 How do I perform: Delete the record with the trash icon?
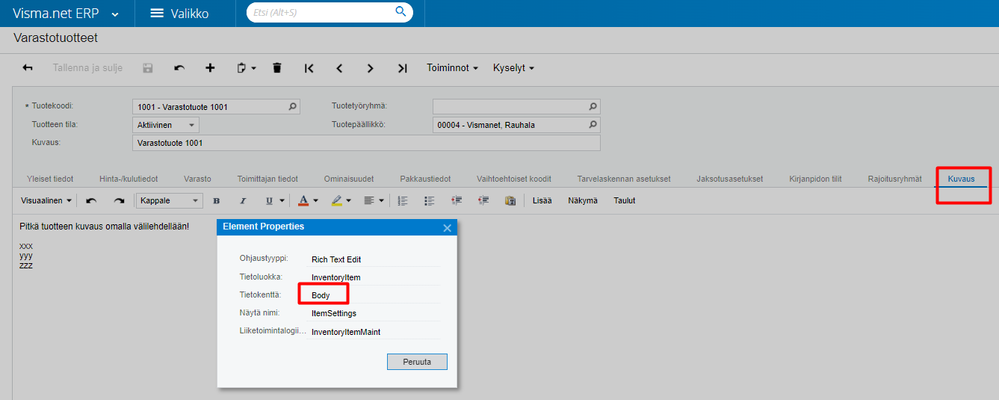[x=277, y=68]
